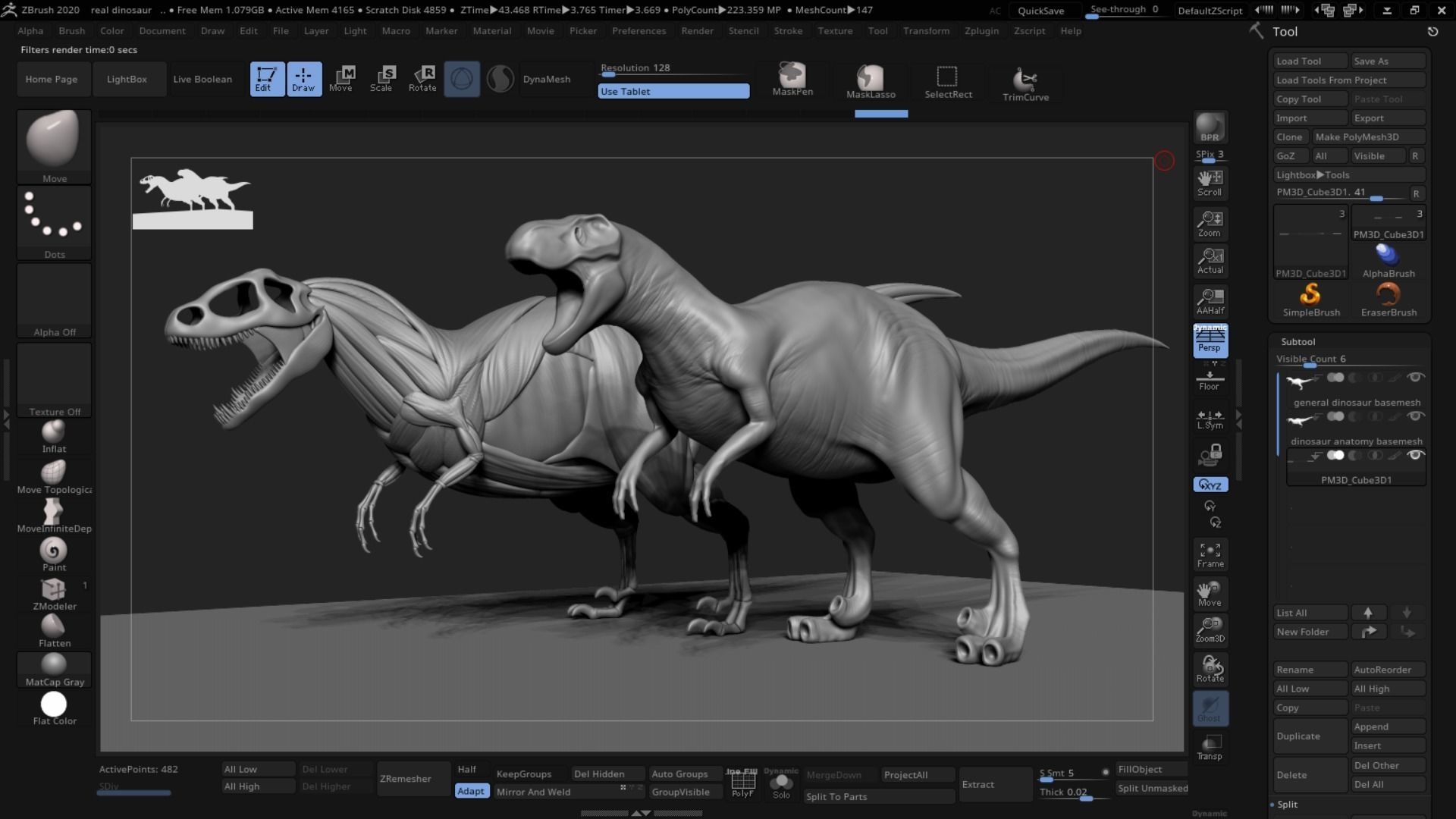Click the AAHalf view icon
Image resolution: width=1456 pixels, height=819 pixels.
[1210, 301]
